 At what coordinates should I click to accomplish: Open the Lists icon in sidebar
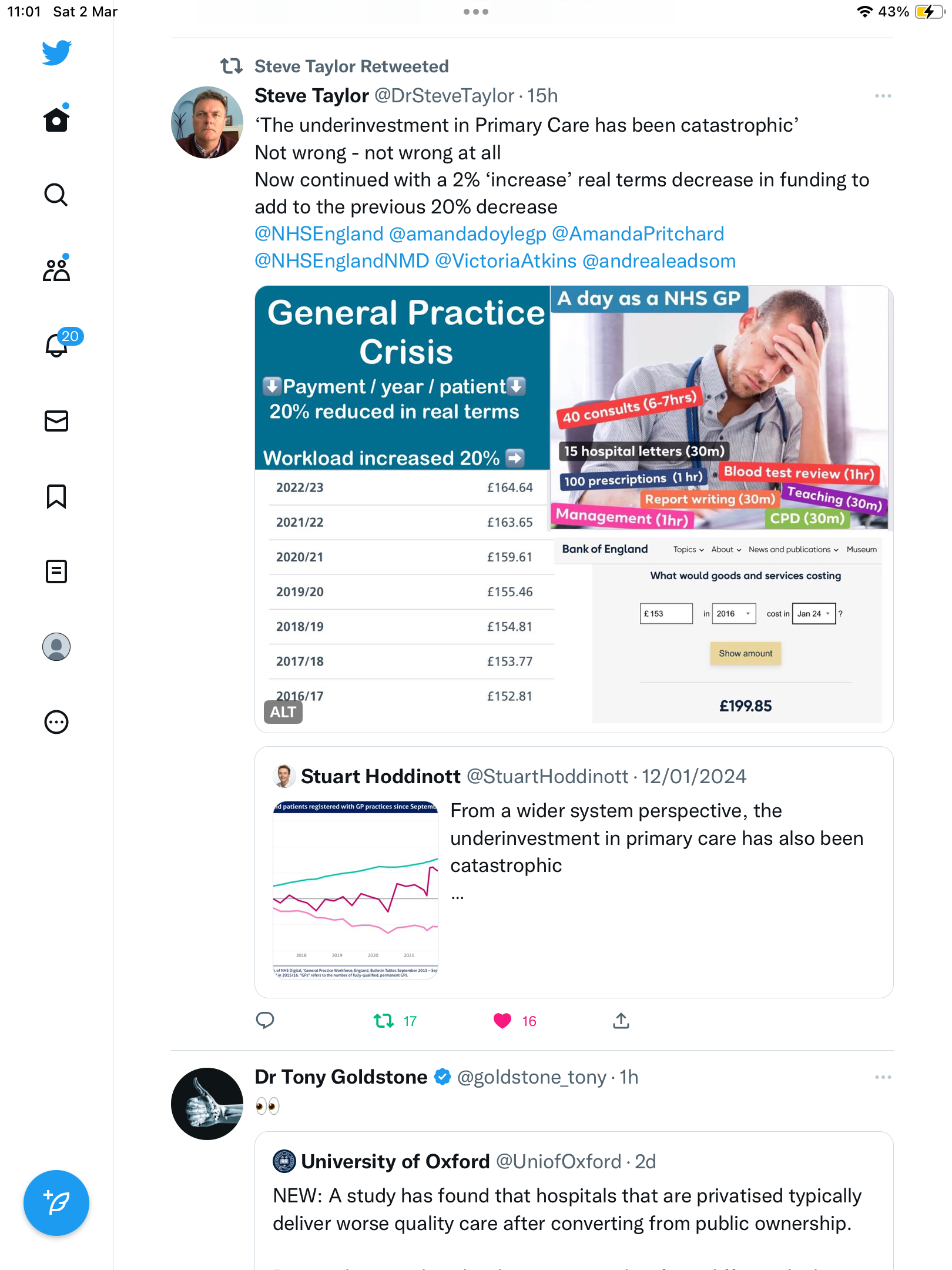click(x=56, y=571)
